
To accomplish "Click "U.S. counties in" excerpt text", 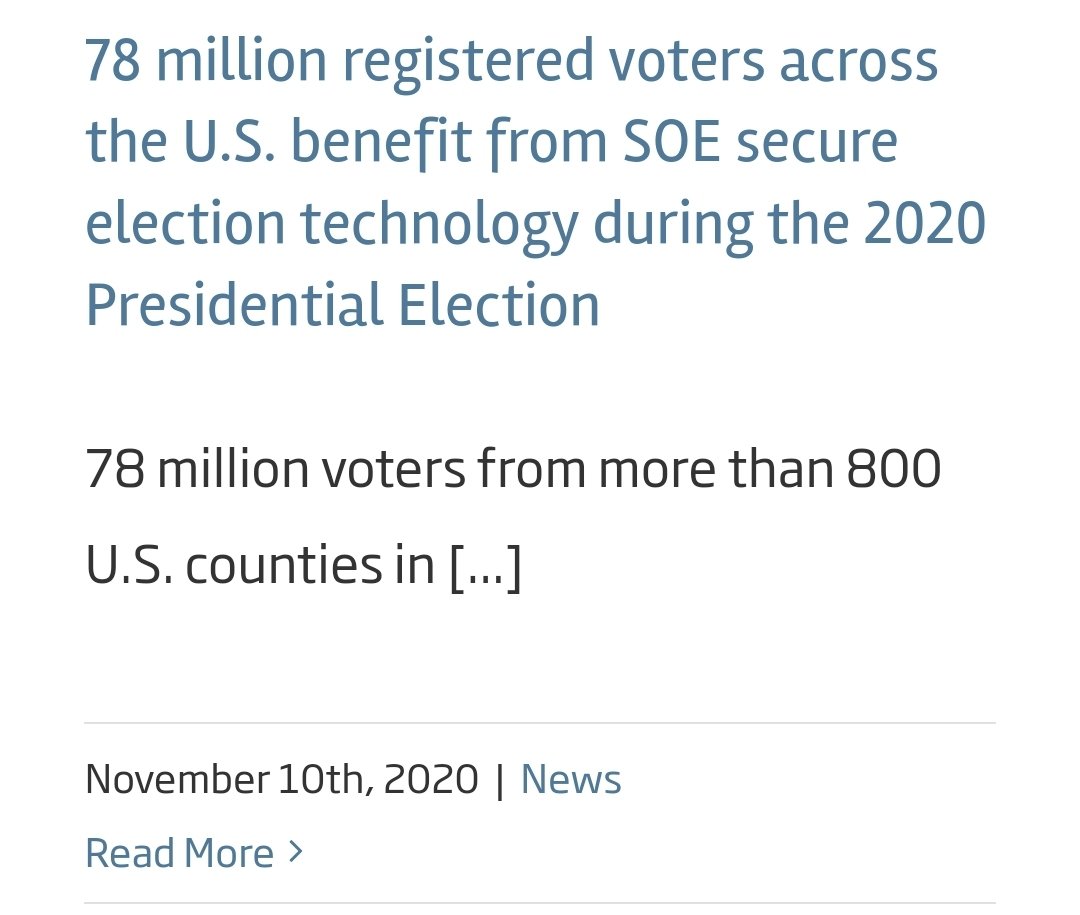I will coord(260,566).
